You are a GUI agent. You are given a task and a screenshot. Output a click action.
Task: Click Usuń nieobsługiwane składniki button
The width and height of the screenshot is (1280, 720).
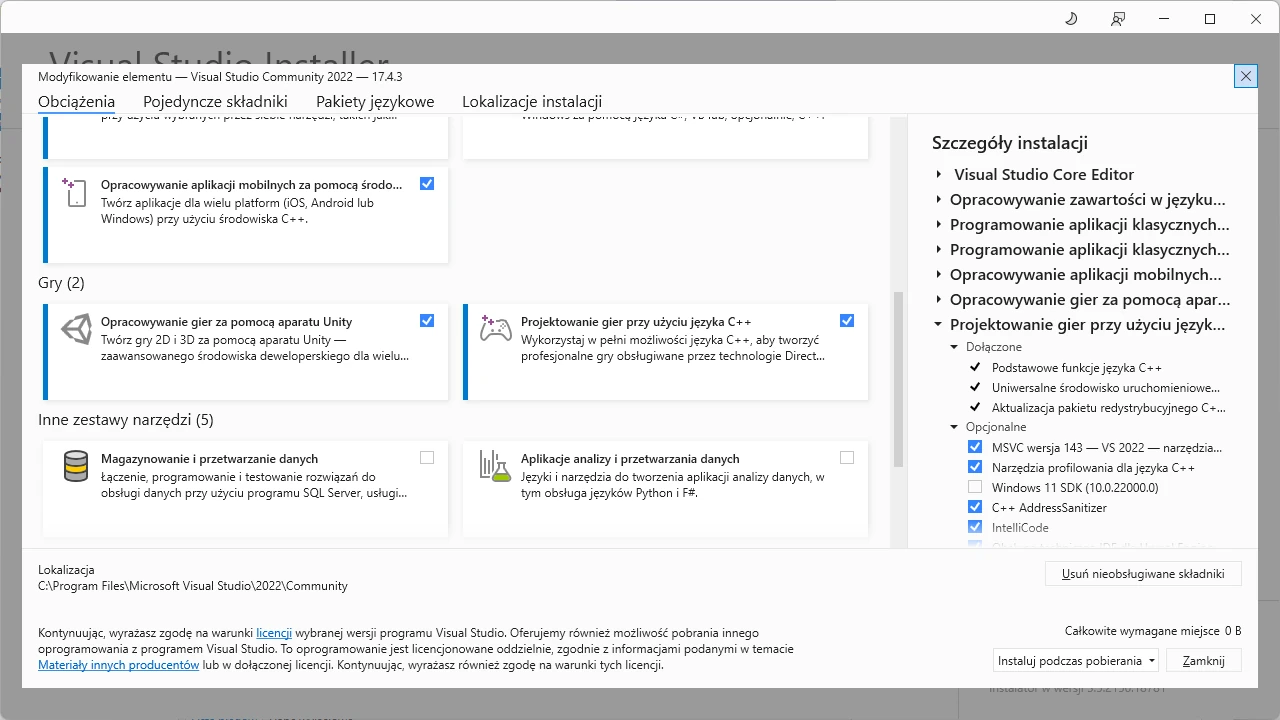(1143, 574)
